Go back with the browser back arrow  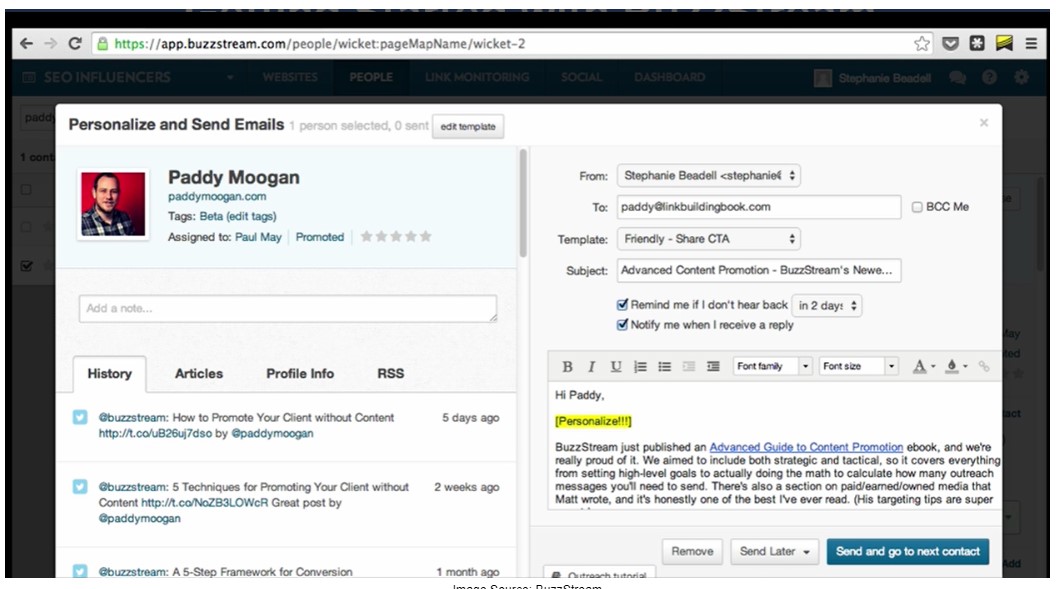click(26, 44)
